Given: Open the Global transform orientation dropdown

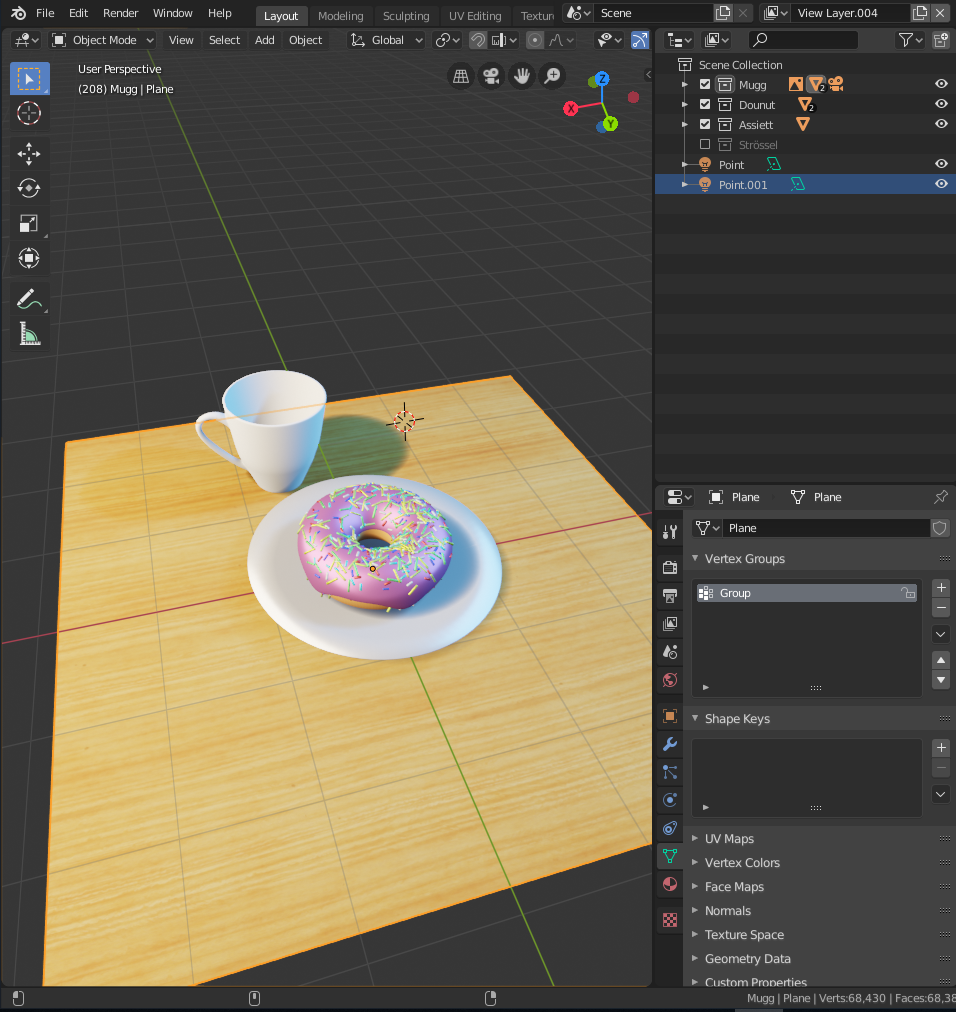Looking at the screenshot, I should pos(387,40).
